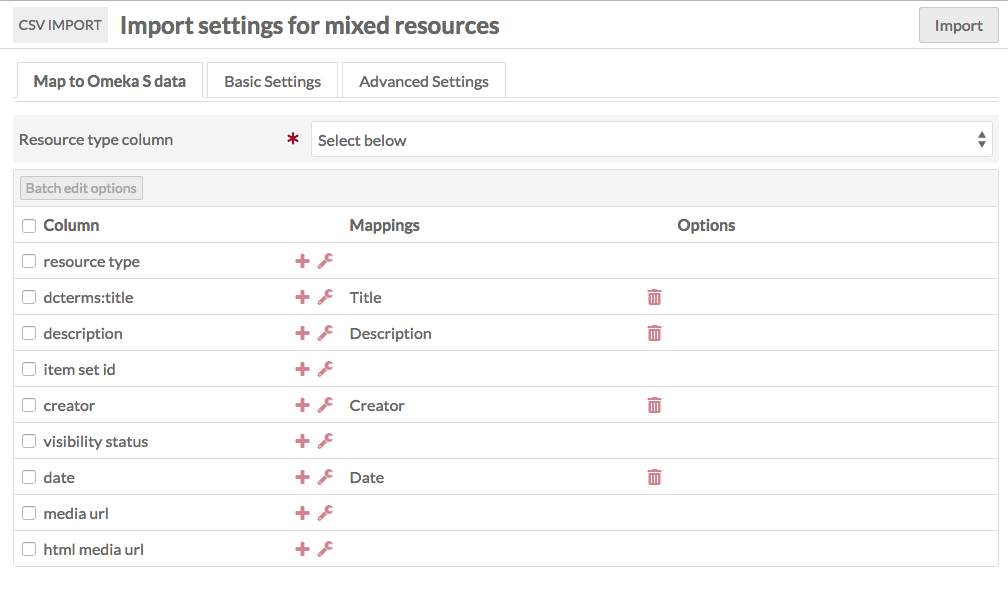Screen dimensions: 1008x589
Task: Remove the Description mapping trash icon
Action: [x=654, y=333]
